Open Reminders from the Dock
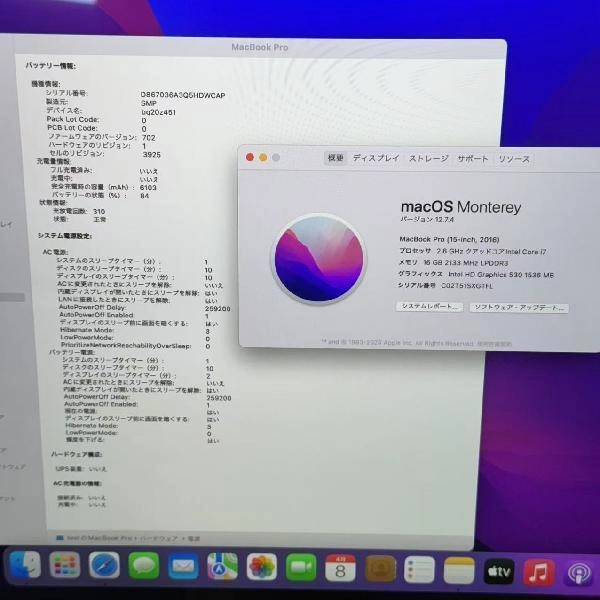Viewport: 600px width, 600px height. pyautogui.click(x=419, y=570)
